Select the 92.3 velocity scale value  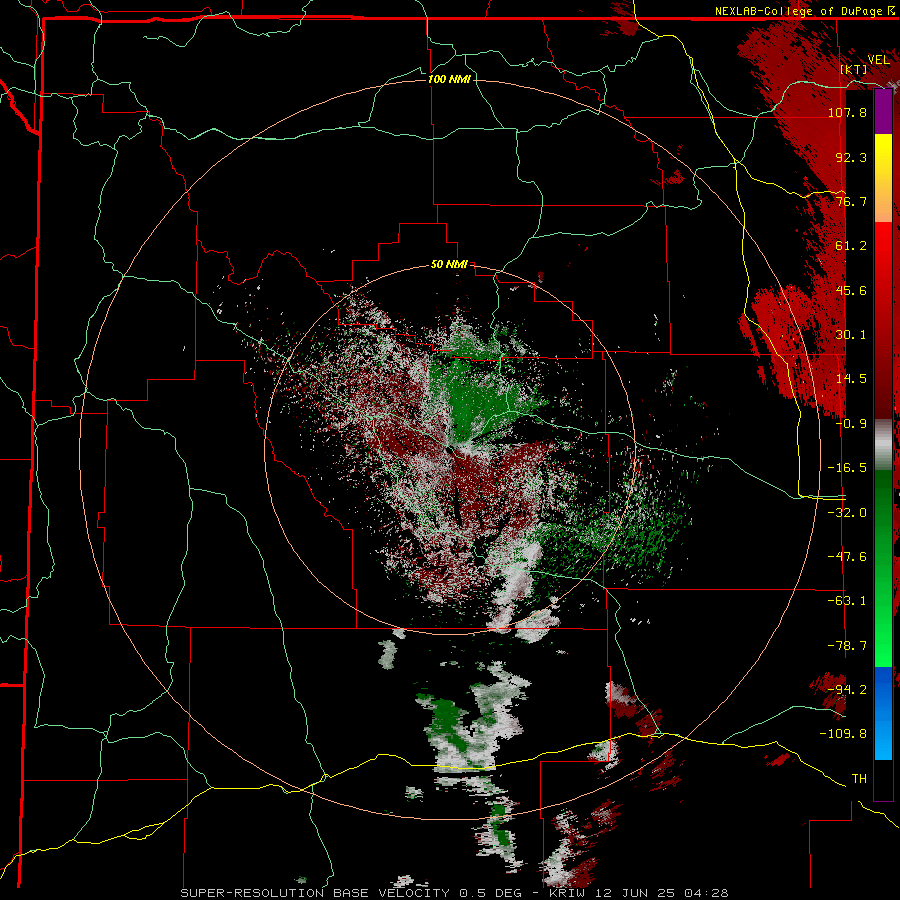pyautogui.click(x=851, y=157)
